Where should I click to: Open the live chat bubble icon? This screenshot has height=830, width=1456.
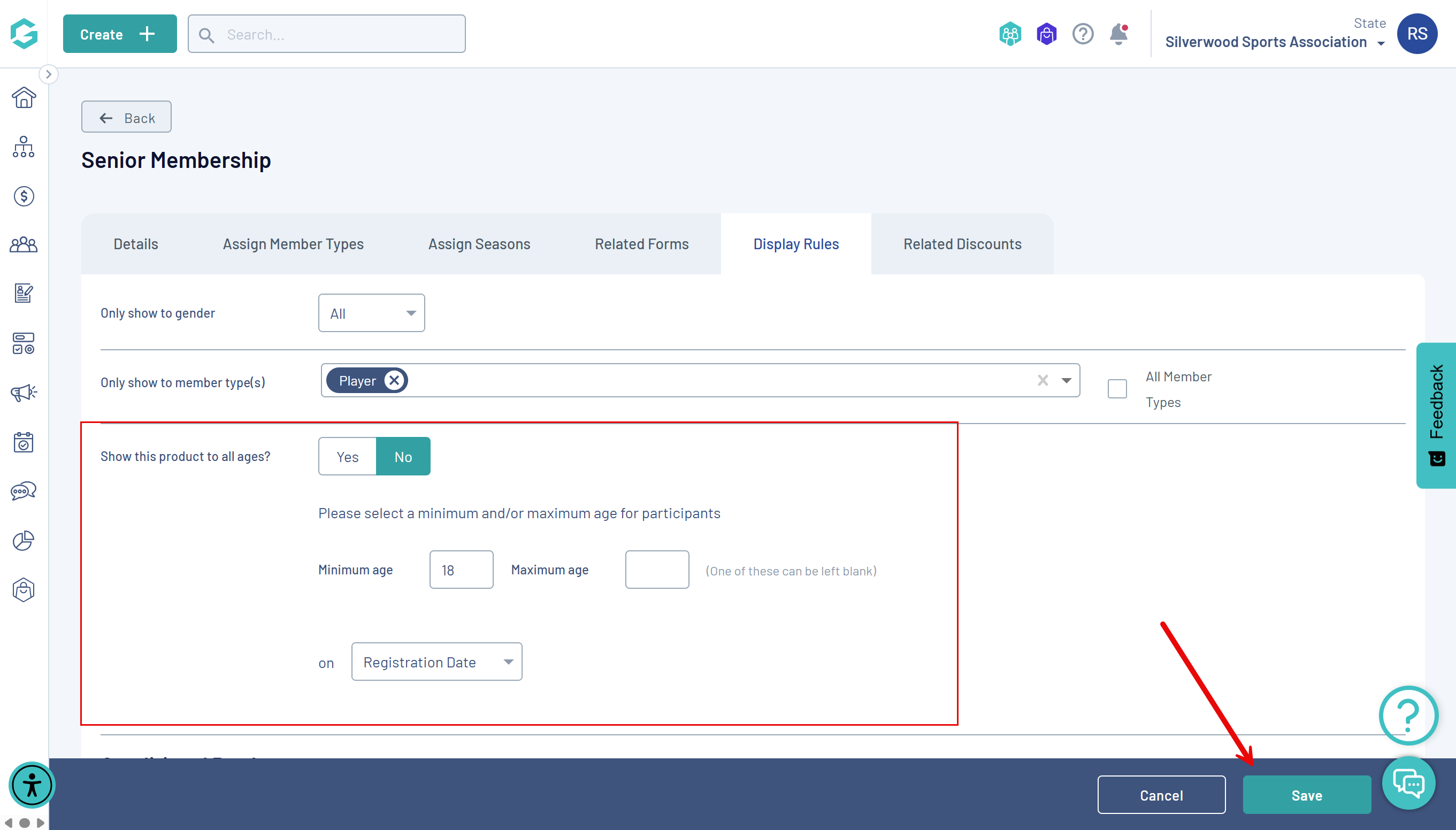1409,783
